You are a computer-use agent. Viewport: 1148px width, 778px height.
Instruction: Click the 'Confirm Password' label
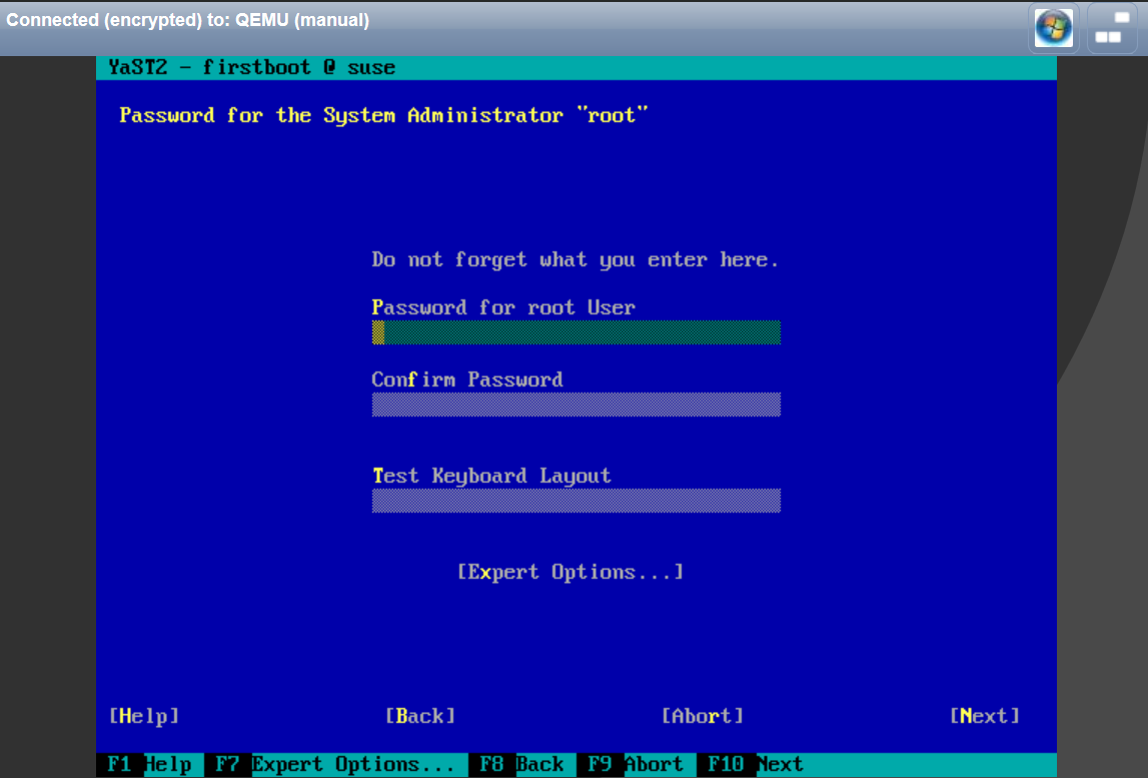[467, 380]
